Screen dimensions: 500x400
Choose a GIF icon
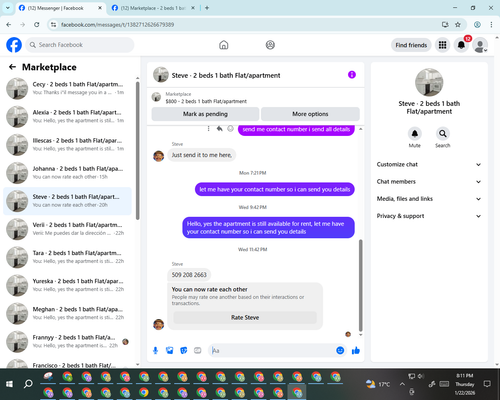198,350
